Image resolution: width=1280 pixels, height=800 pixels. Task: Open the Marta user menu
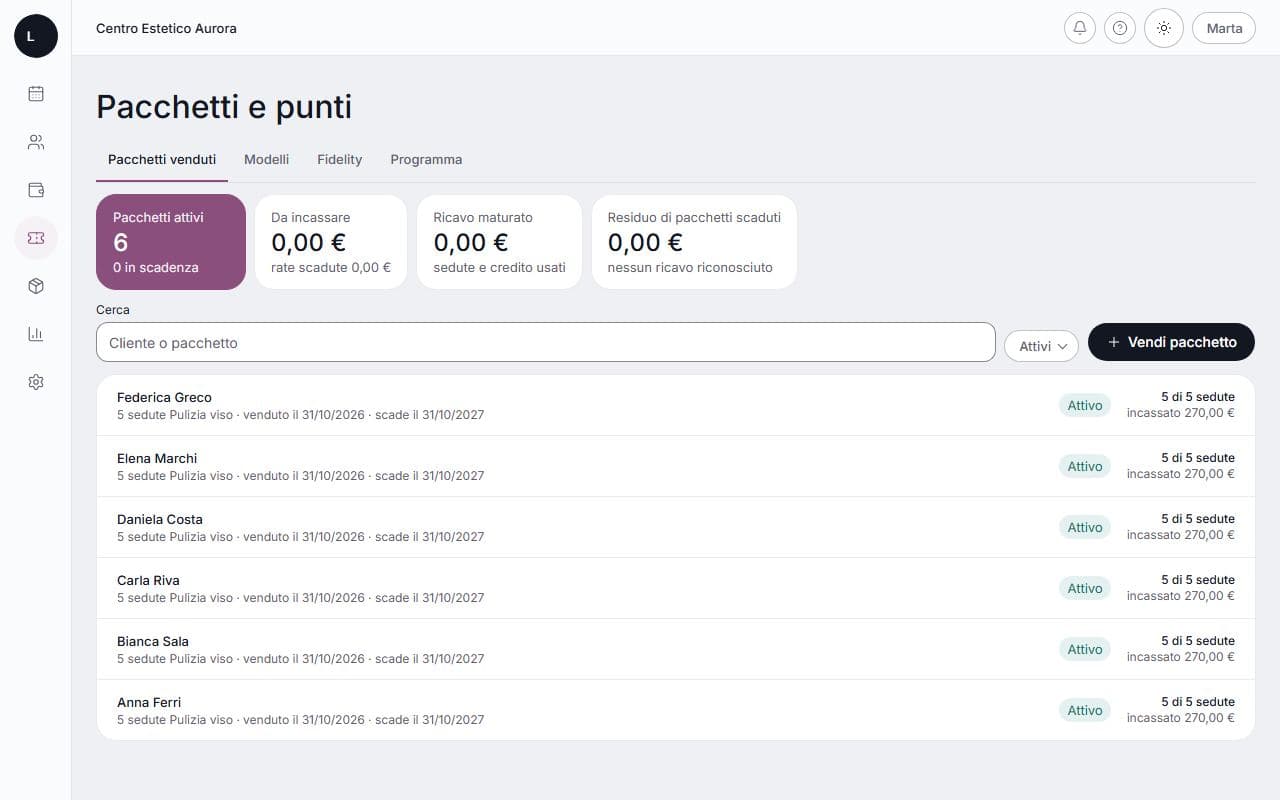pos(1224,28)
